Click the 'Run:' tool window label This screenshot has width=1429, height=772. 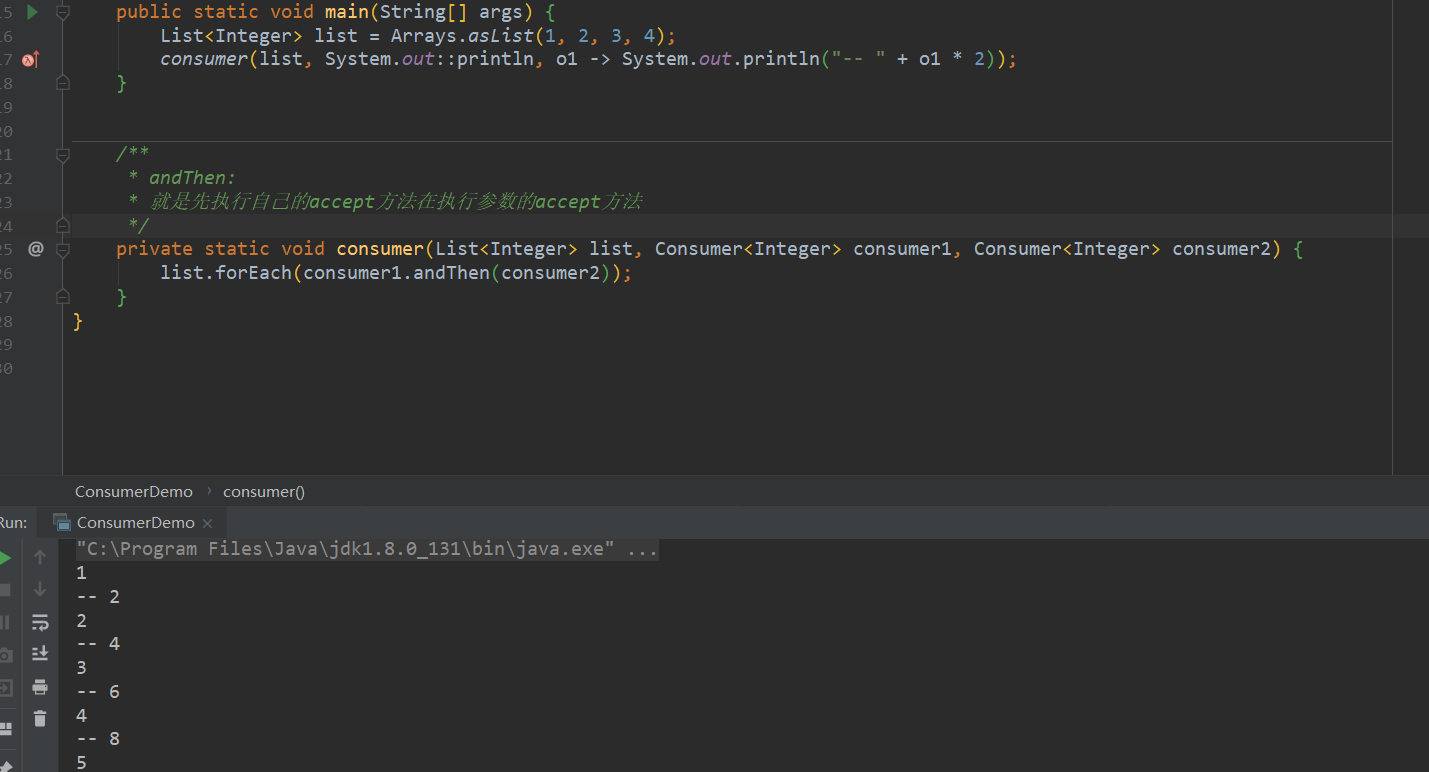pyautogui.click(x=13, y=523)
